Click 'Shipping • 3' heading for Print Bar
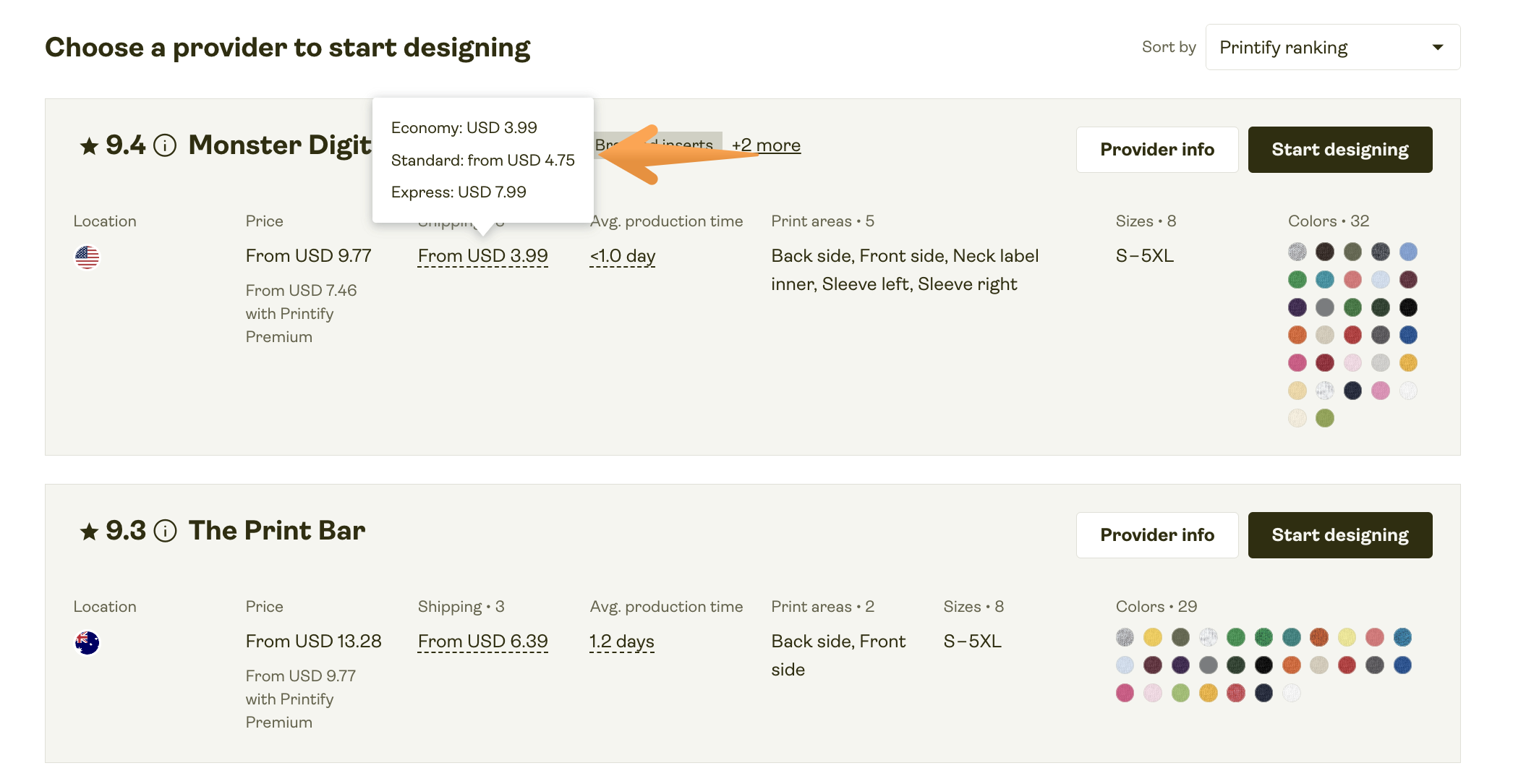1513x784 pixels. pyautogui.click(x=461, y=607)
